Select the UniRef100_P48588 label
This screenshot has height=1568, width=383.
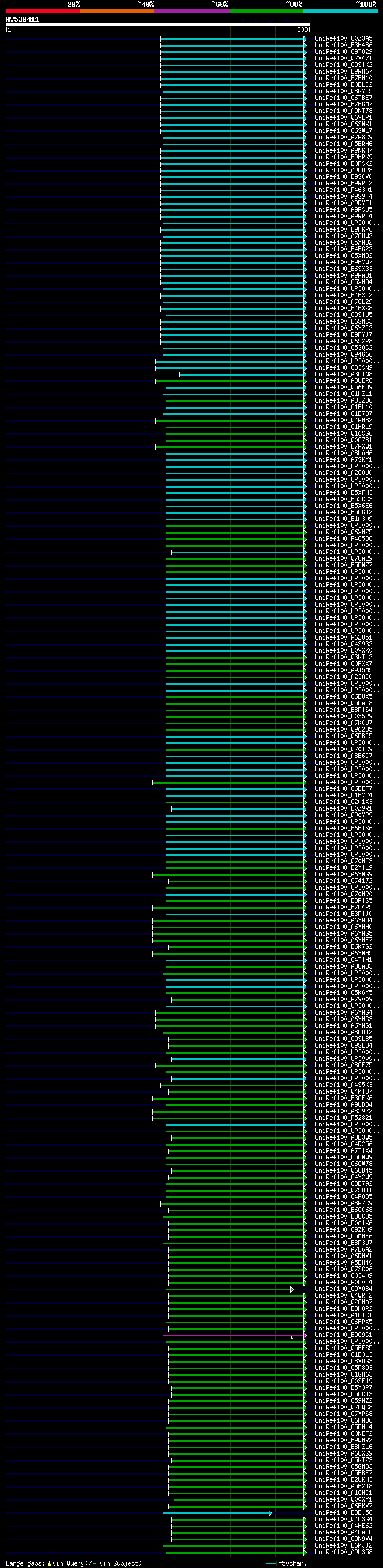pos(344,538)
